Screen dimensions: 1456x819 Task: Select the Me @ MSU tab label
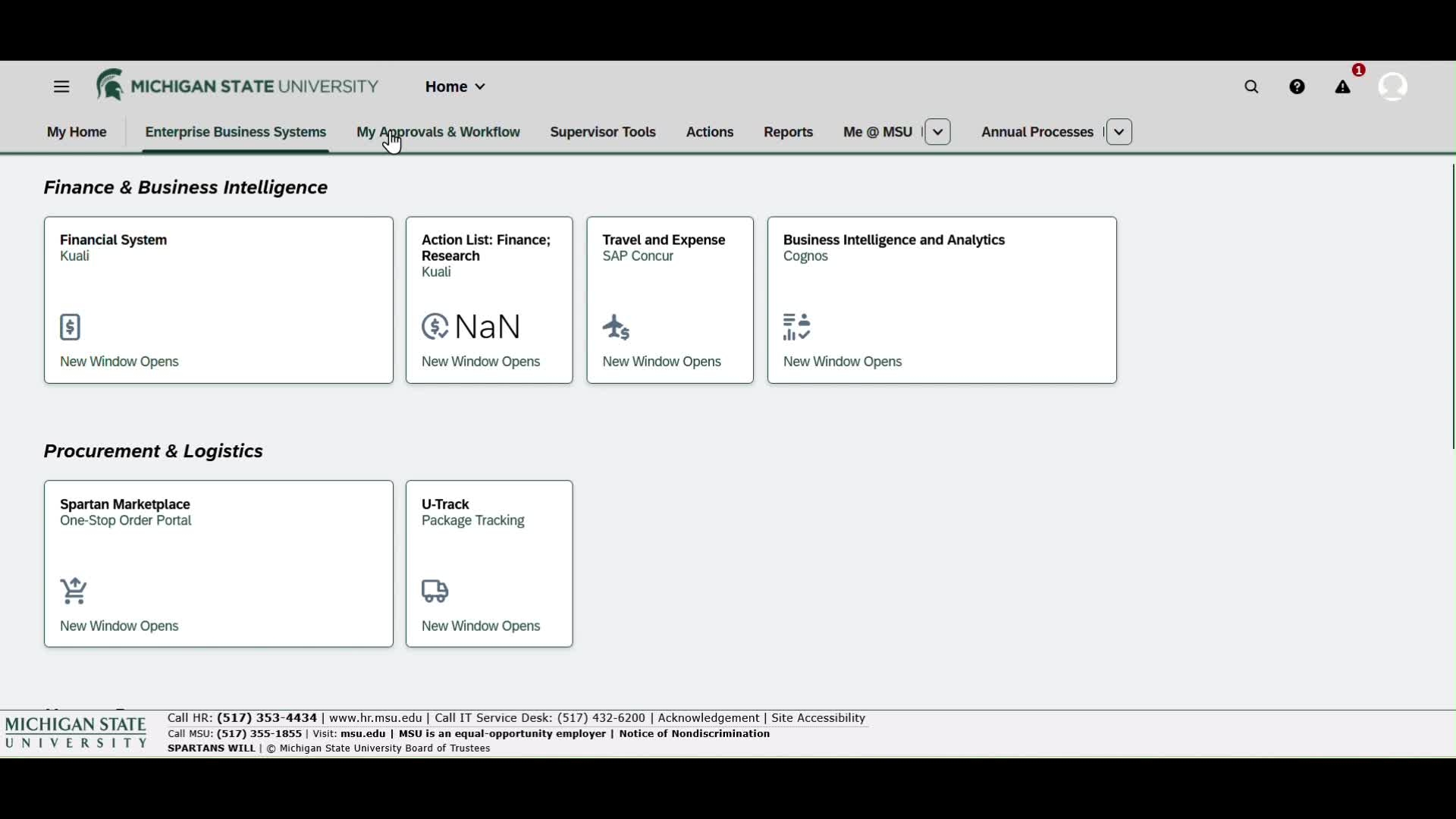tap(878, 133)
